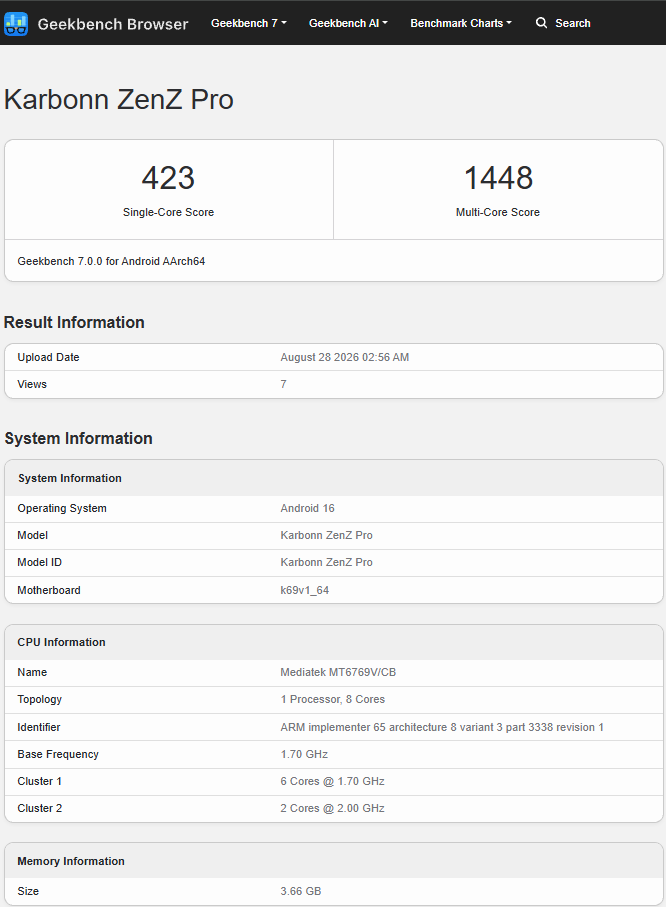Screen dimensions: 666x907
Task: Click the Upload Date label
Action: point(48,357)
